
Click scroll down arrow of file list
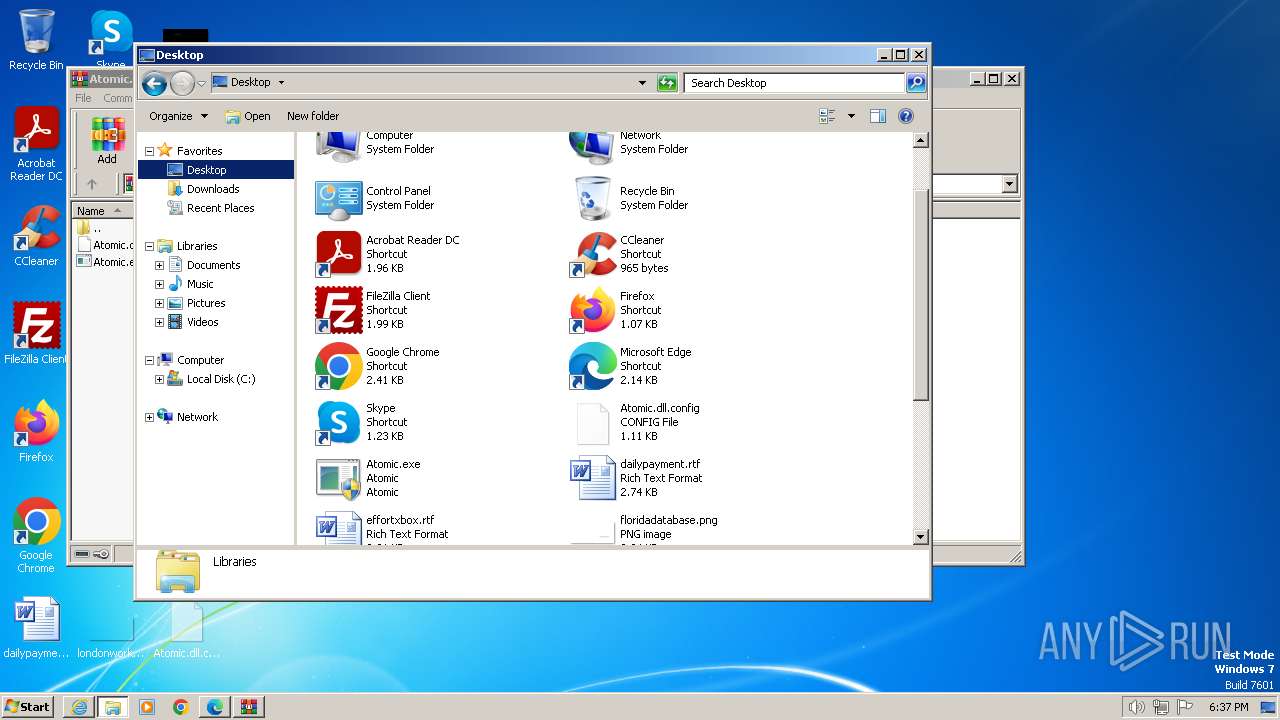(921, 537)
